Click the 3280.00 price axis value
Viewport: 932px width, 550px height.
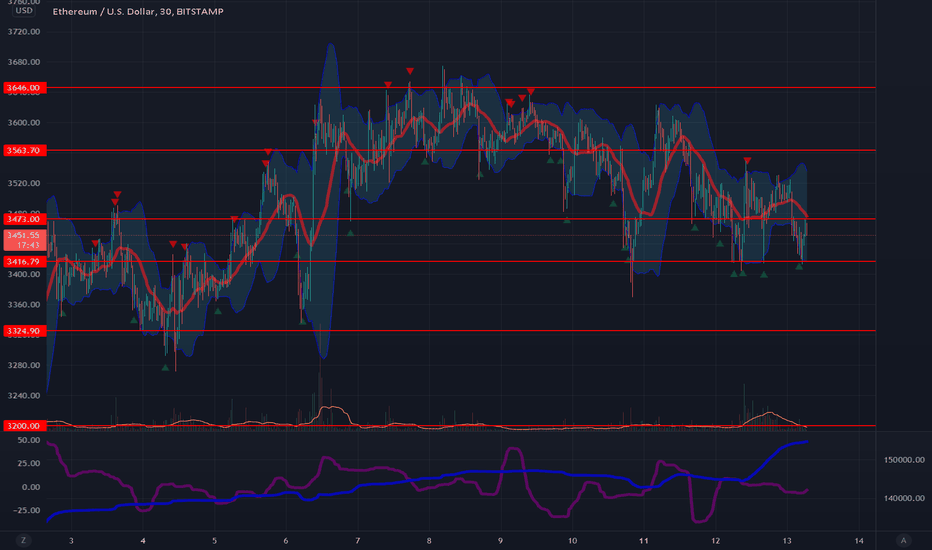click(24, 365)
